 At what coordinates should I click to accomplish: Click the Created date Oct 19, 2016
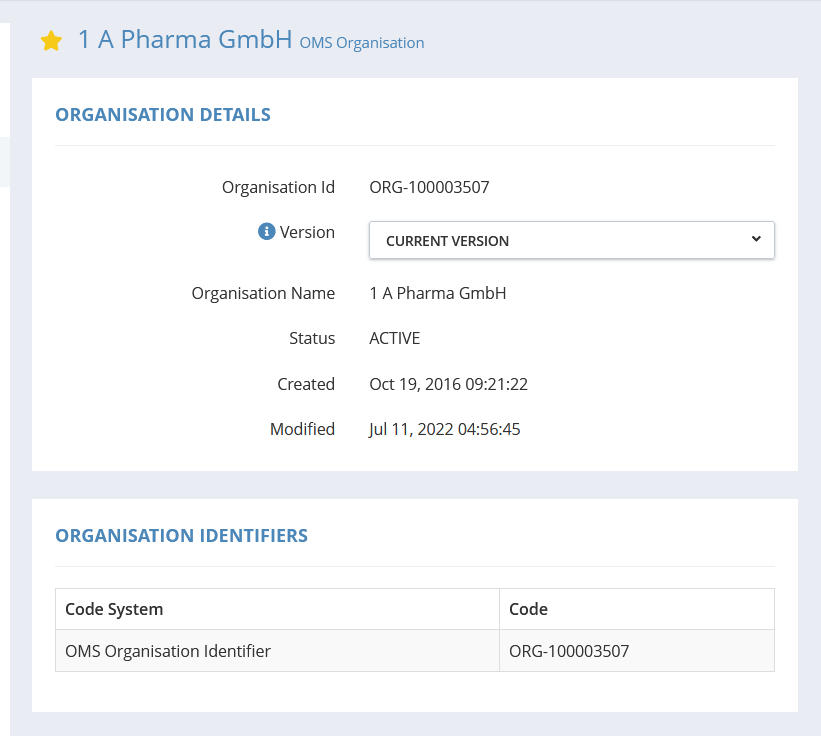click(x=448, y=384)
